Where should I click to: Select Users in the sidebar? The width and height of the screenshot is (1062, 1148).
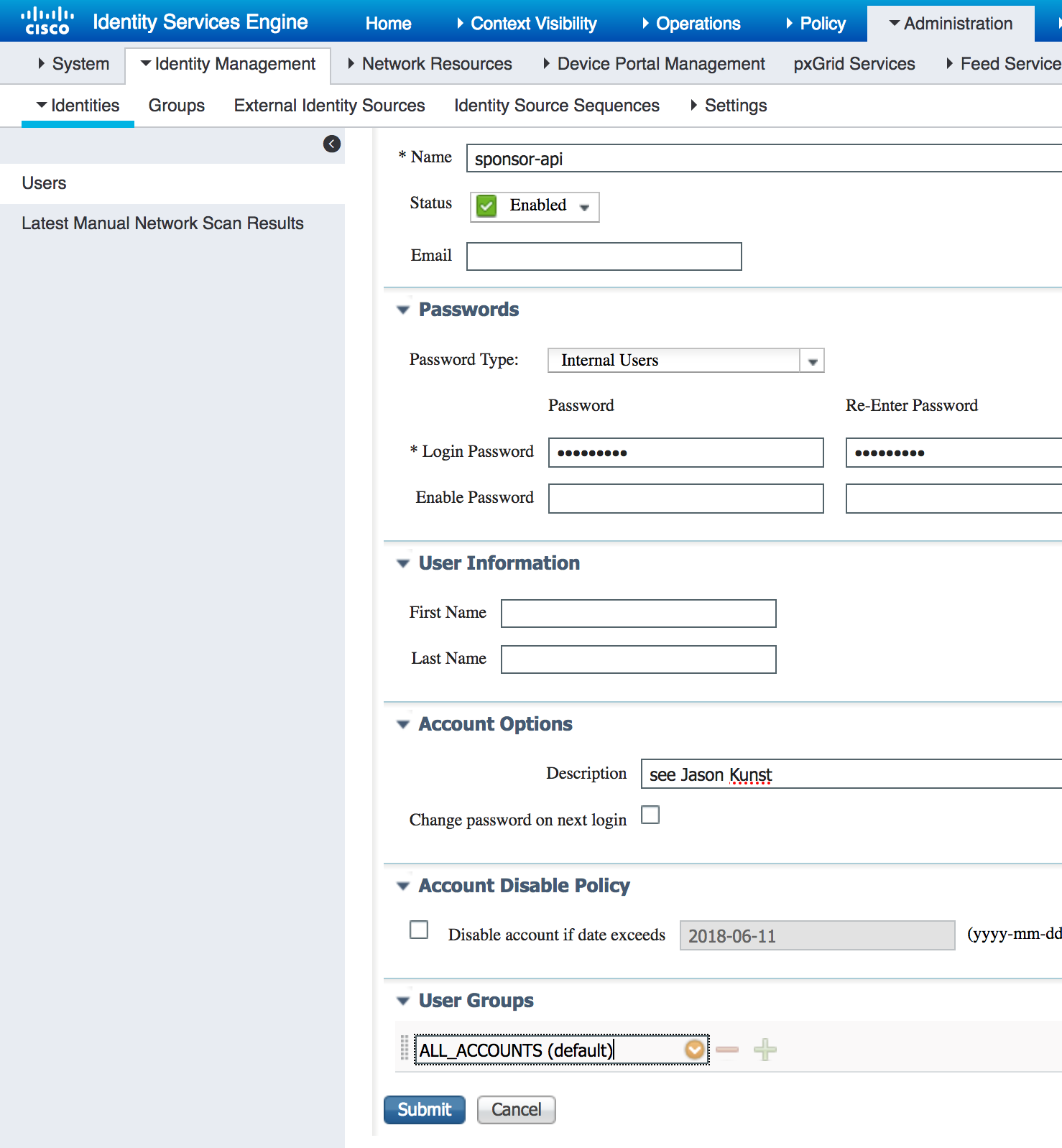pos(172,183)
